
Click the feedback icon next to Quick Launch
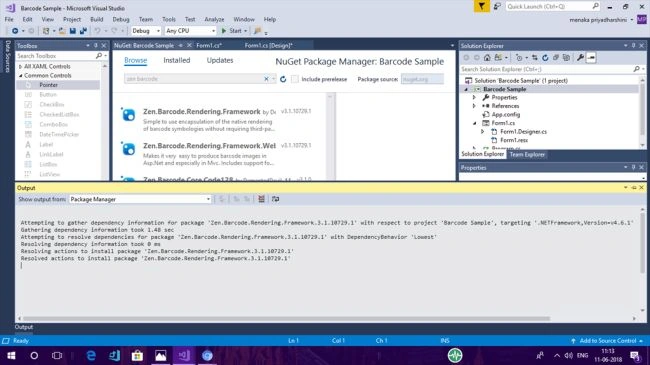pos(497,6)
